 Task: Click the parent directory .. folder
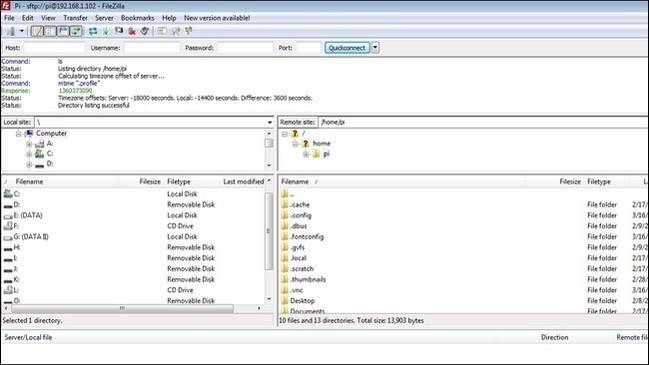tap(464, 194)
